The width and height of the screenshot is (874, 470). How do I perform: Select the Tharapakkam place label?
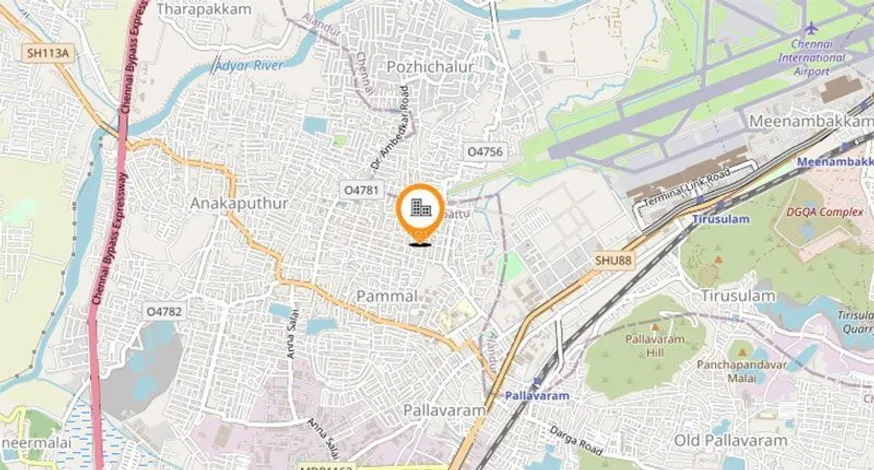204,9
